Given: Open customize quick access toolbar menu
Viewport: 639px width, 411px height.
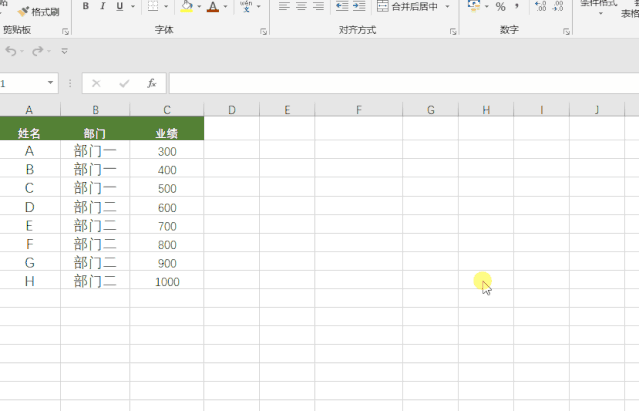Looking at the screenshot, I should click(64, 51).
